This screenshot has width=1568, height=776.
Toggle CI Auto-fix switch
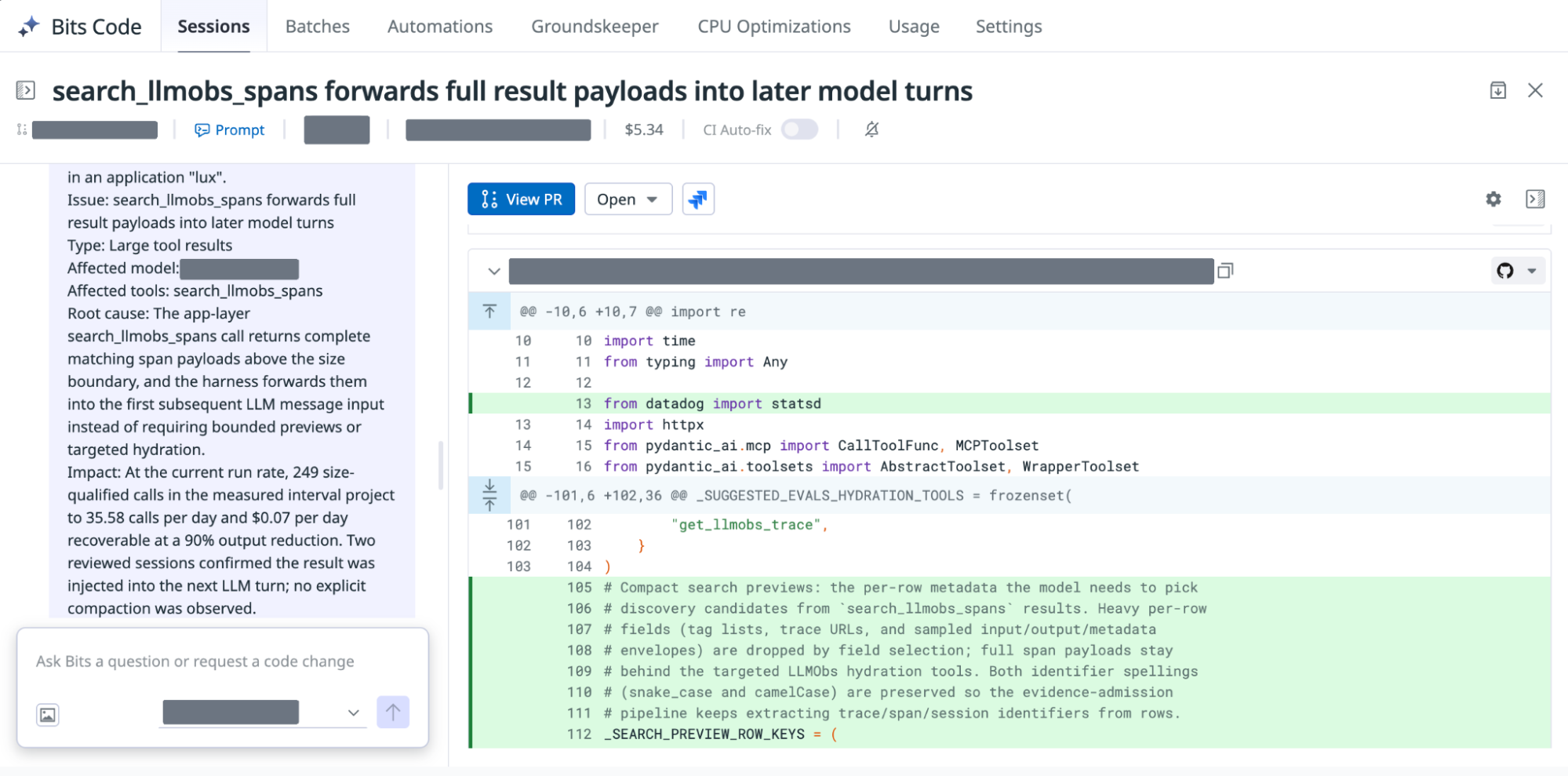pyautogui.click(x=799, y=129)
